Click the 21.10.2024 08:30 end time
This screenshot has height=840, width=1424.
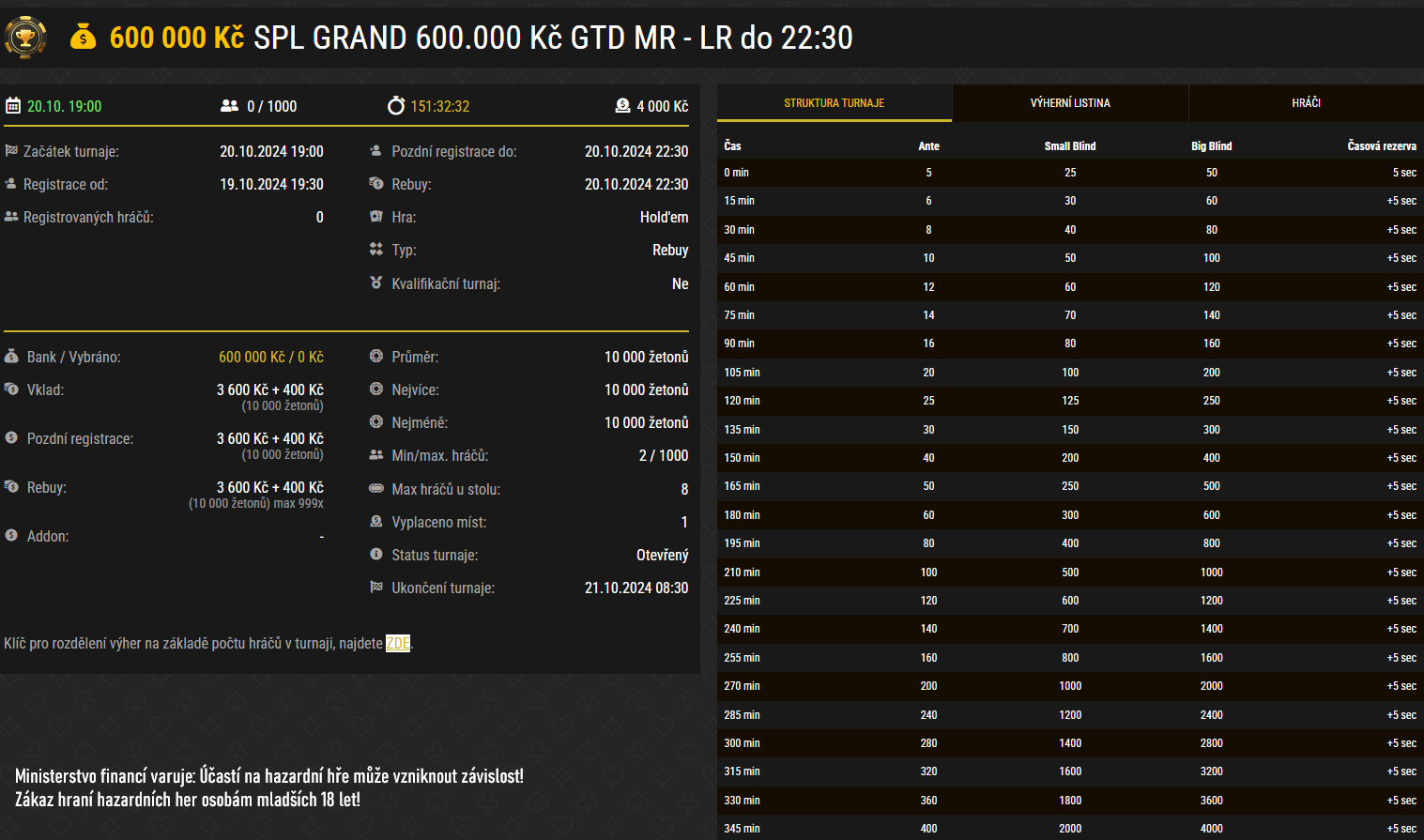point(636,588)
